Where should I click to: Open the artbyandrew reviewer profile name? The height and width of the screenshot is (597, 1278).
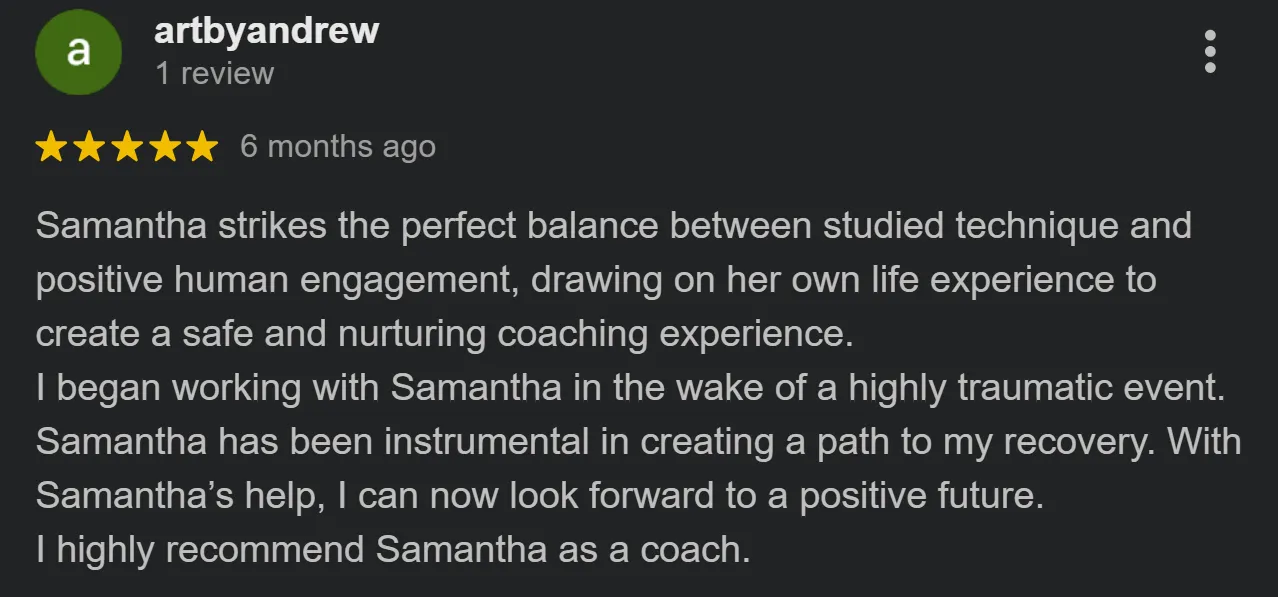[267, 31]
